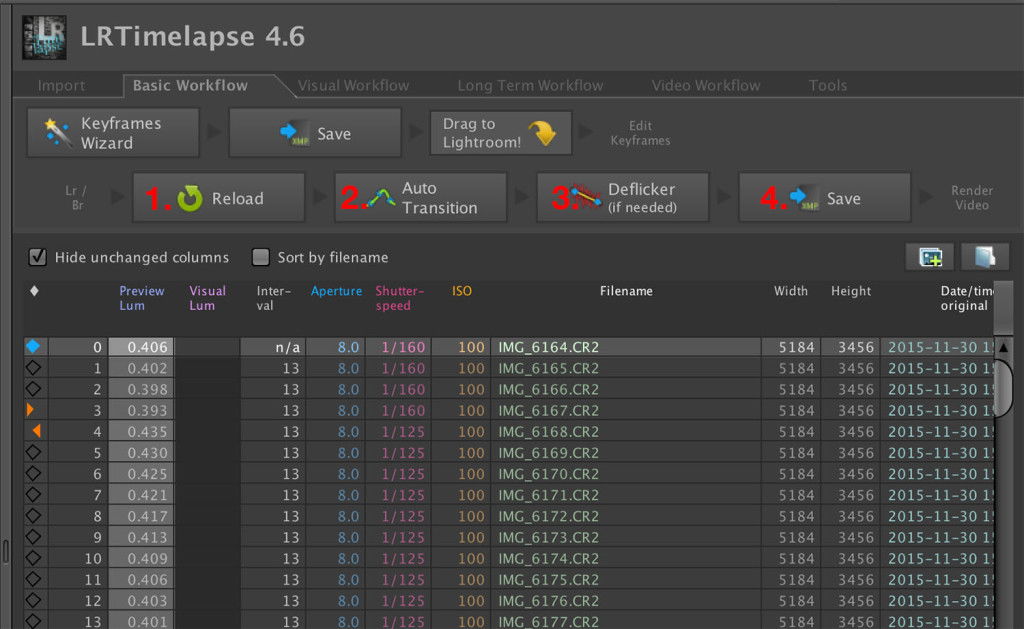Click Preview Lum value 0.435
The image size is (1024, 629).
(x=148, y=432)
